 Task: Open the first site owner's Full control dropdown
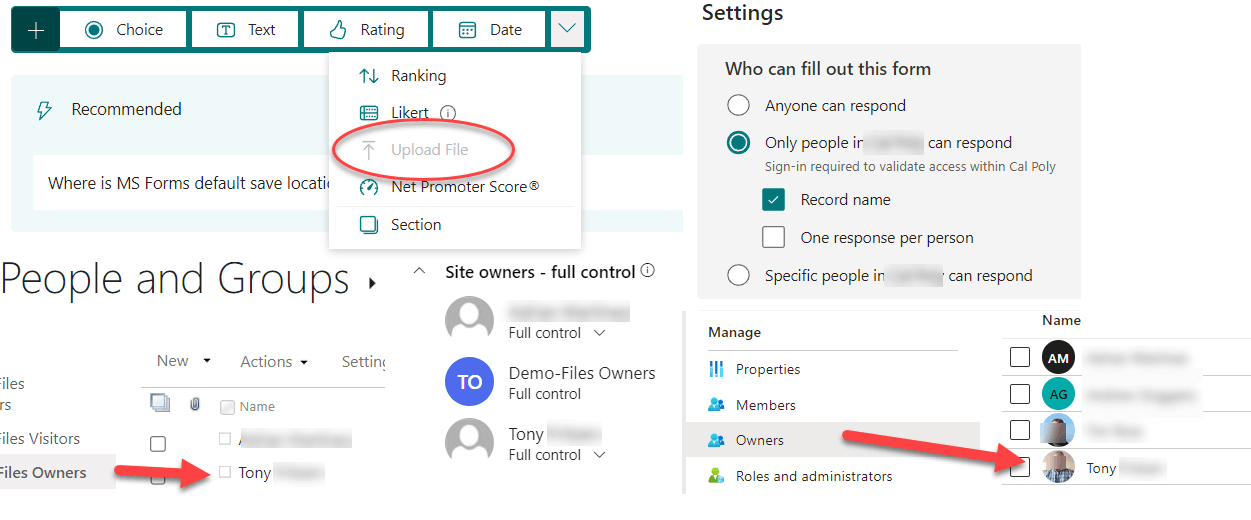557,333
